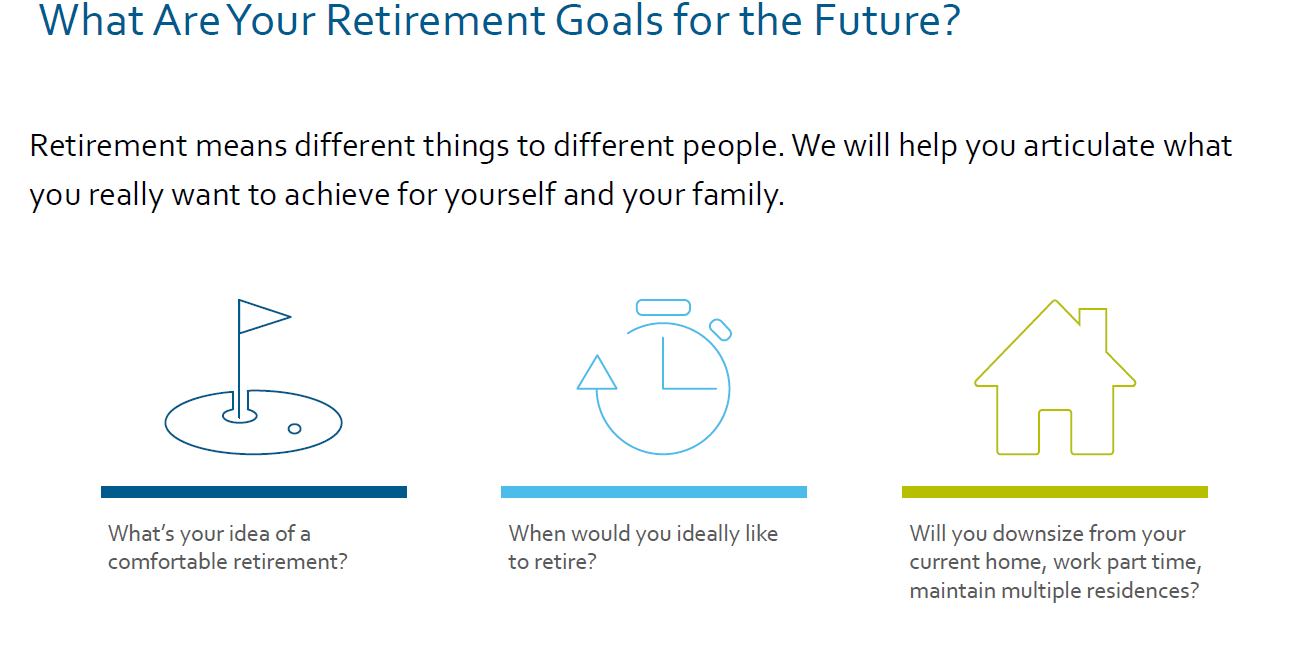Select the light blue divider bar
The height and width of the screenshot is (650, 1303).
pyautogui.click(x=654, y=492)
